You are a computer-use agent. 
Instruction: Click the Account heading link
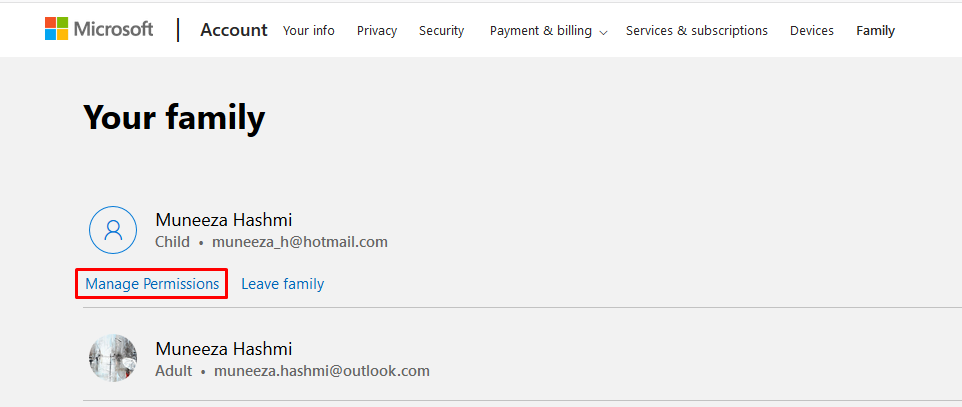tap(234, 30)
